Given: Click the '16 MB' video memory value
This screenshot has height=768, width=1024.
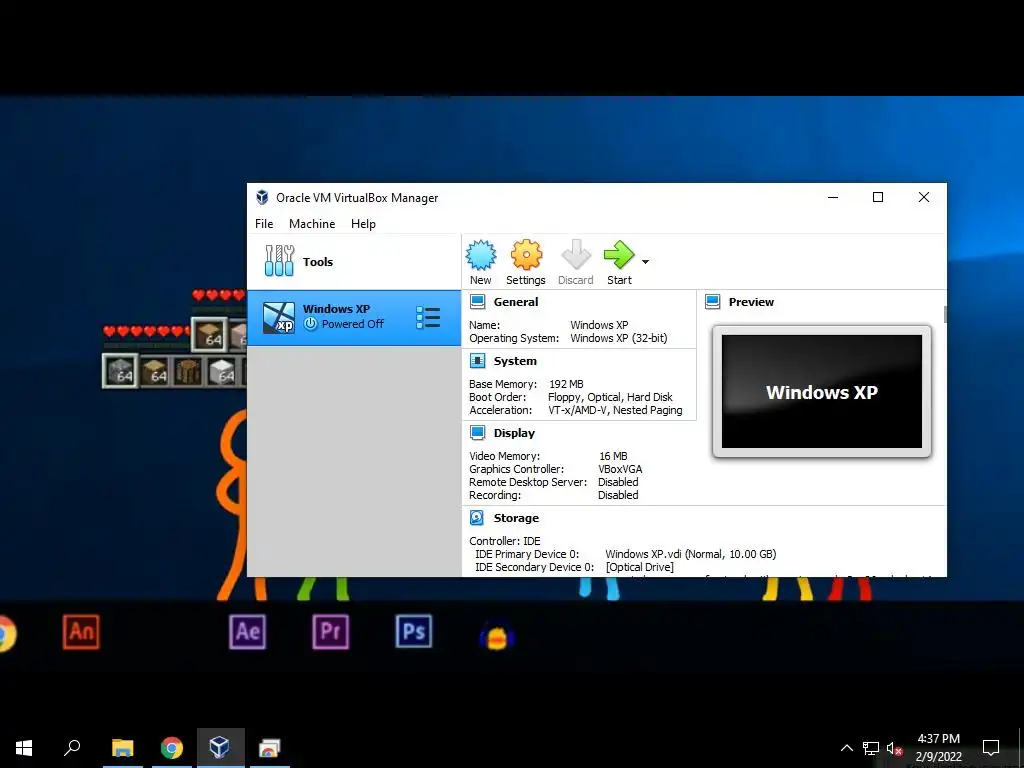Looking at the screenshot, I should point(613,456).
